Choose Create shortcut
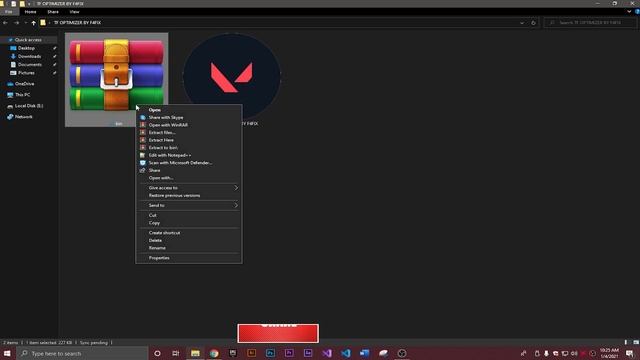Image resolution: width=640 pixels, height=360 pixels. [164, 233]
